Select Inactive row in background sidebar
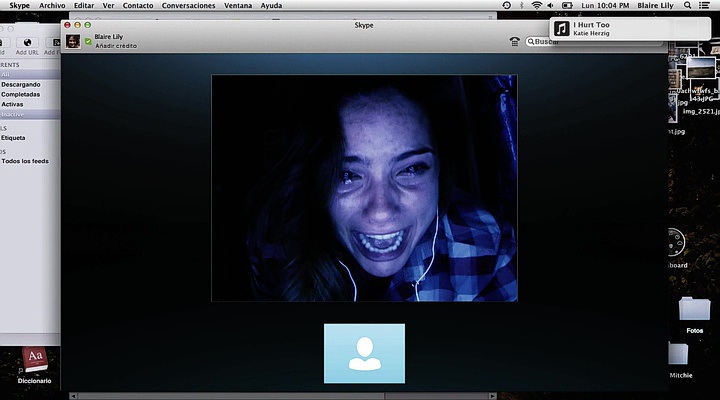 30,114
